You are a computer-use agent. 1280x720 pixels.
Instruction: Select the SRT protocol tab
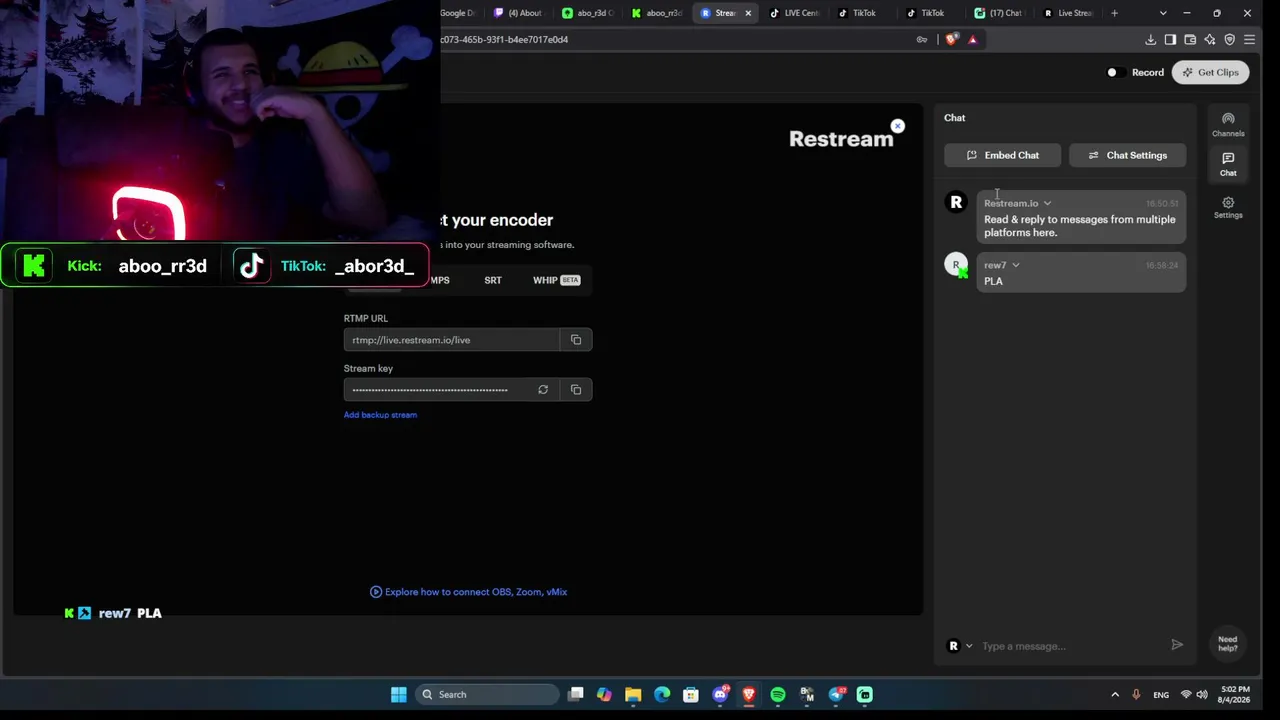(x=493, y=280)
